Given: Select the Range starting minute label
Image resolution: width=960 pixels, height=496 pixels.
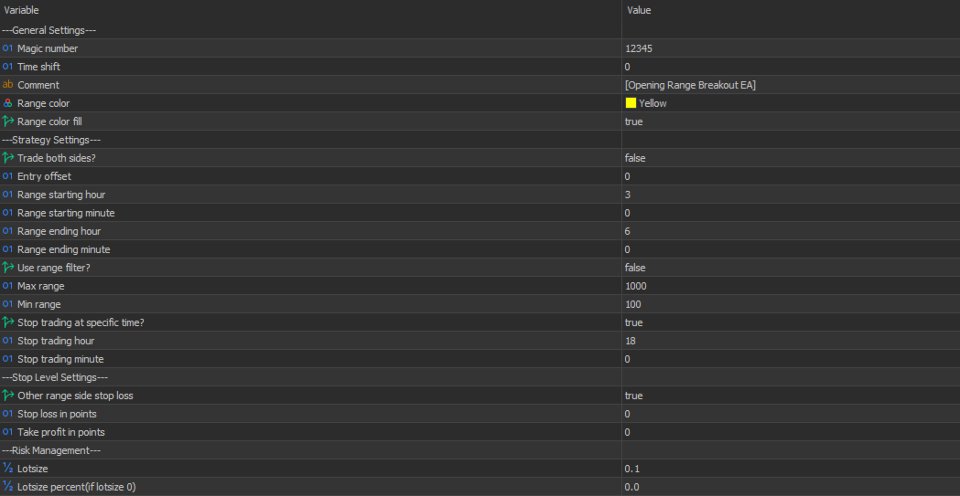Looking at the screenshot, I should (66, 212).
